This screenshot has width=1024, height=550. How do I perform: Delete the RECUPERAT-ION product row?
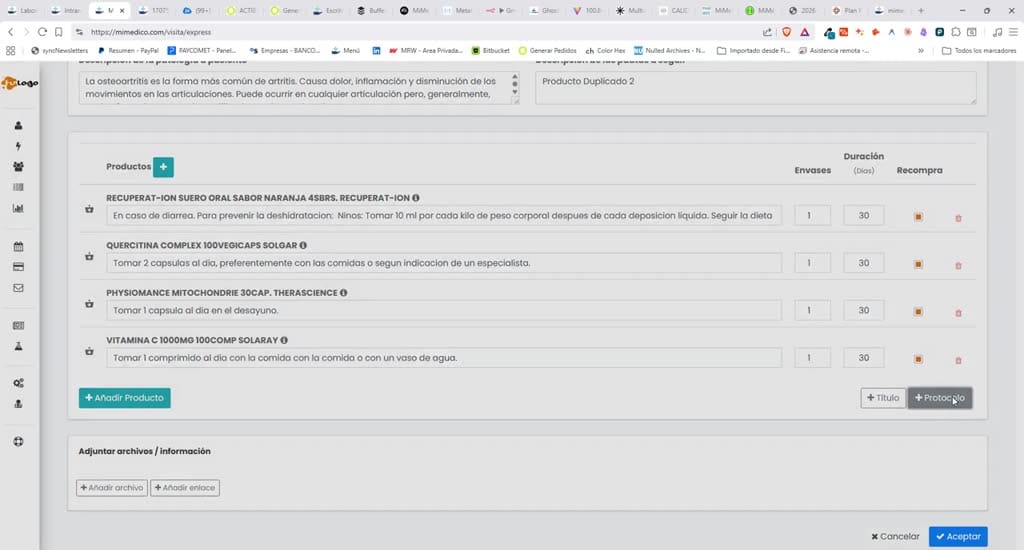(959, 218)
